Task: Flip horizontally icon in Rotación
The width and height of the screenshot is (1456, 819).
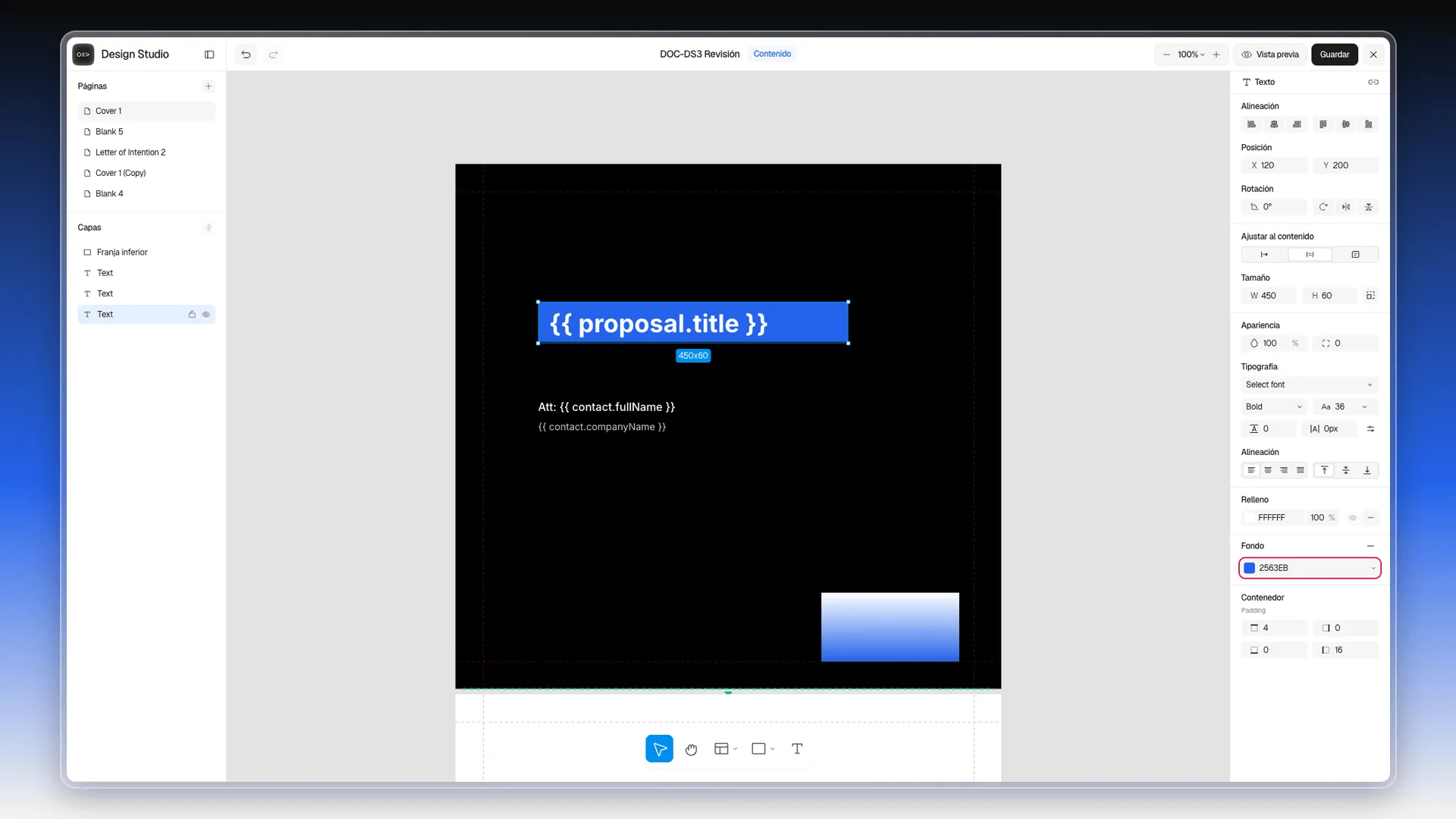Action: pyautogui.click(x=1346, y=207)
